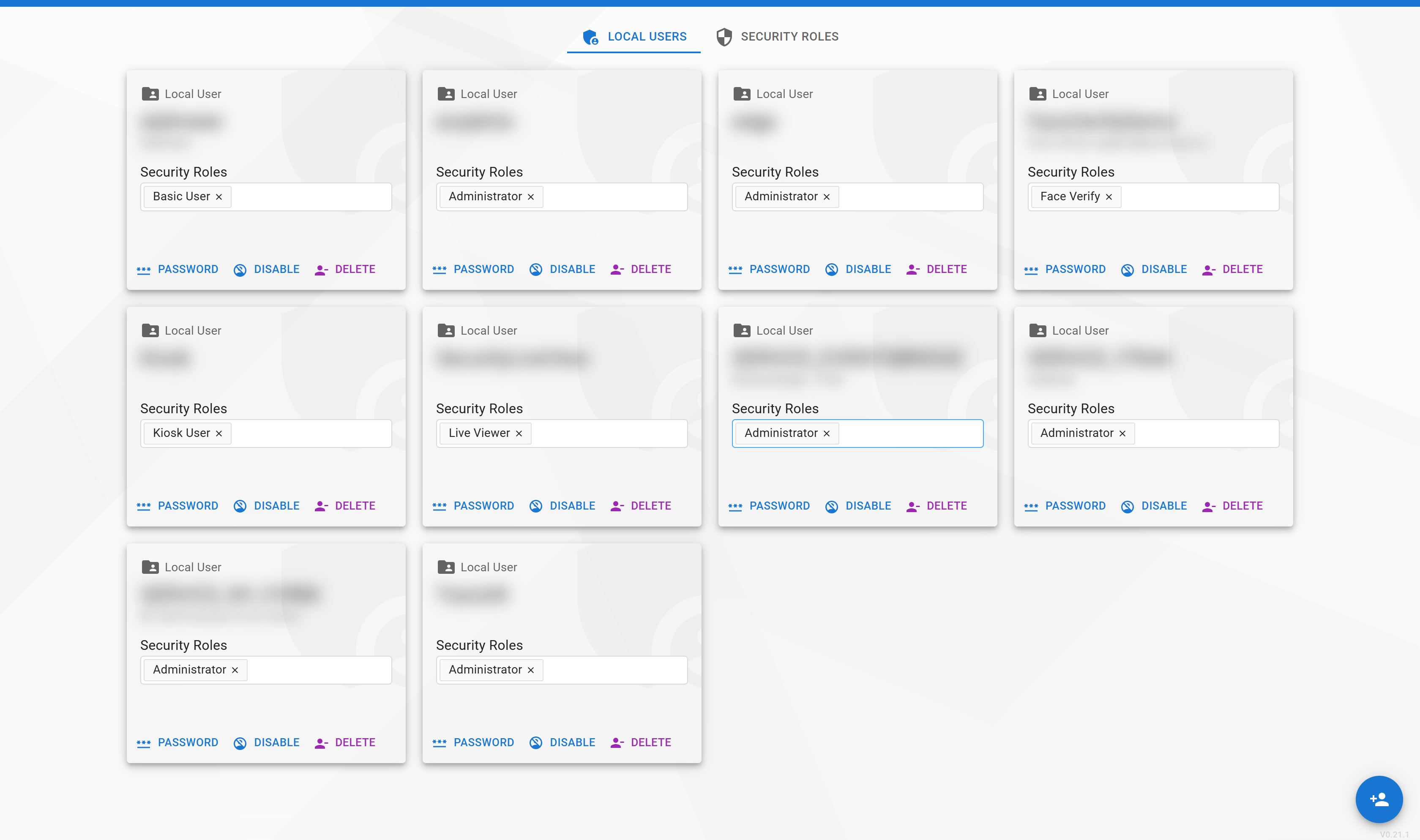Image resolution: width=1420 pixels, height=840 pixels.
Task: Click the blue-outlined Administrator roles field
Action: (857, 434)
